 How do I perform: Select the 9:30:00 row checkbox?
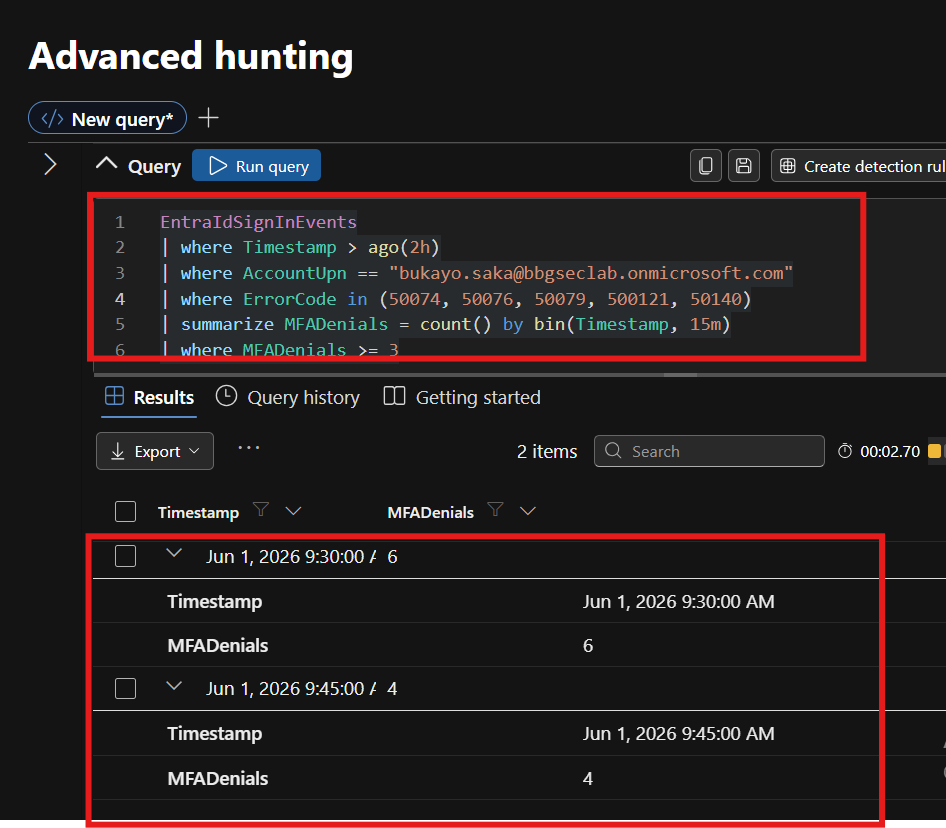click(125, 556)
